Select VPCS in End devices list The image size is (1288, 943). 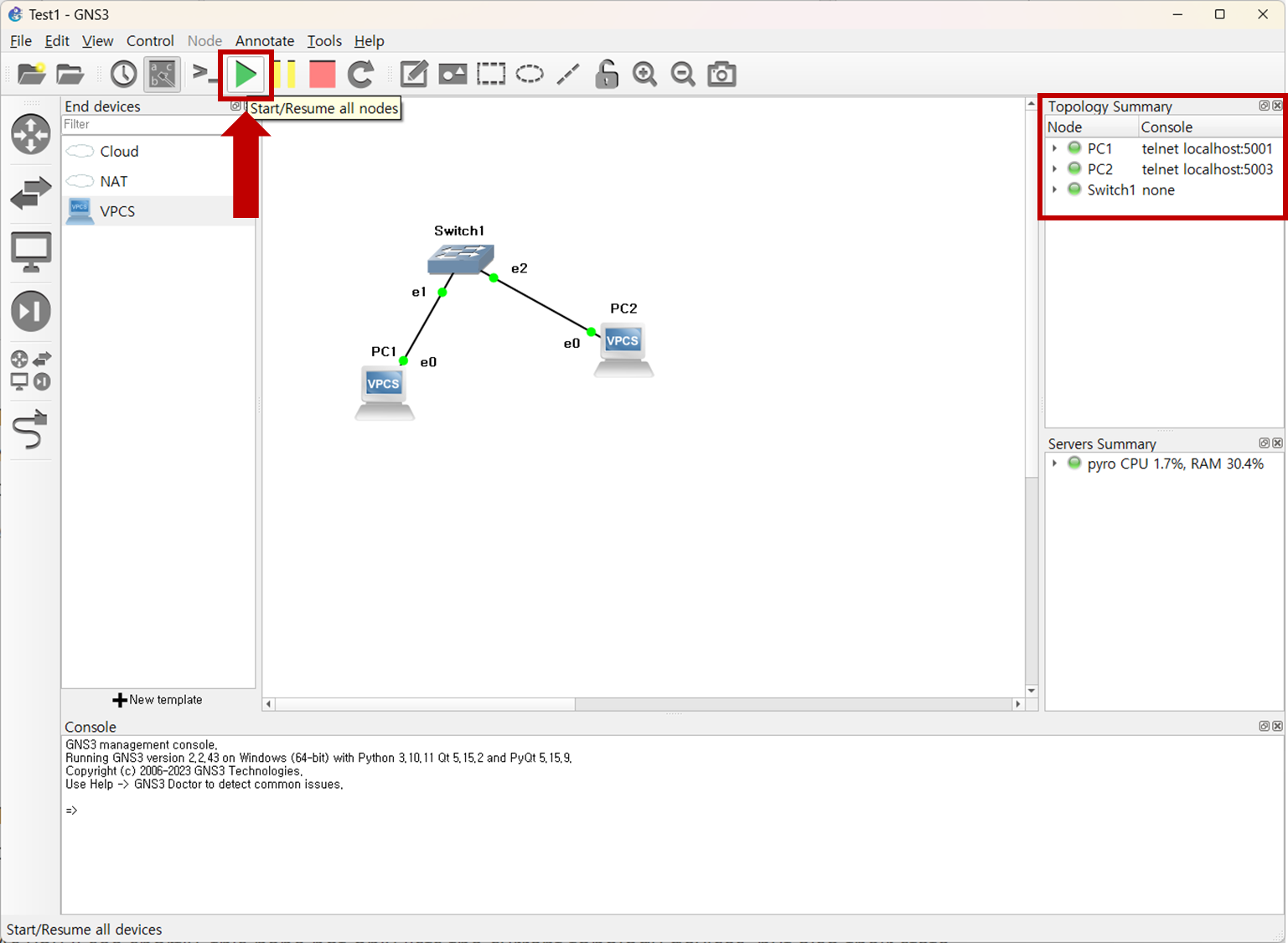(158, 211)
